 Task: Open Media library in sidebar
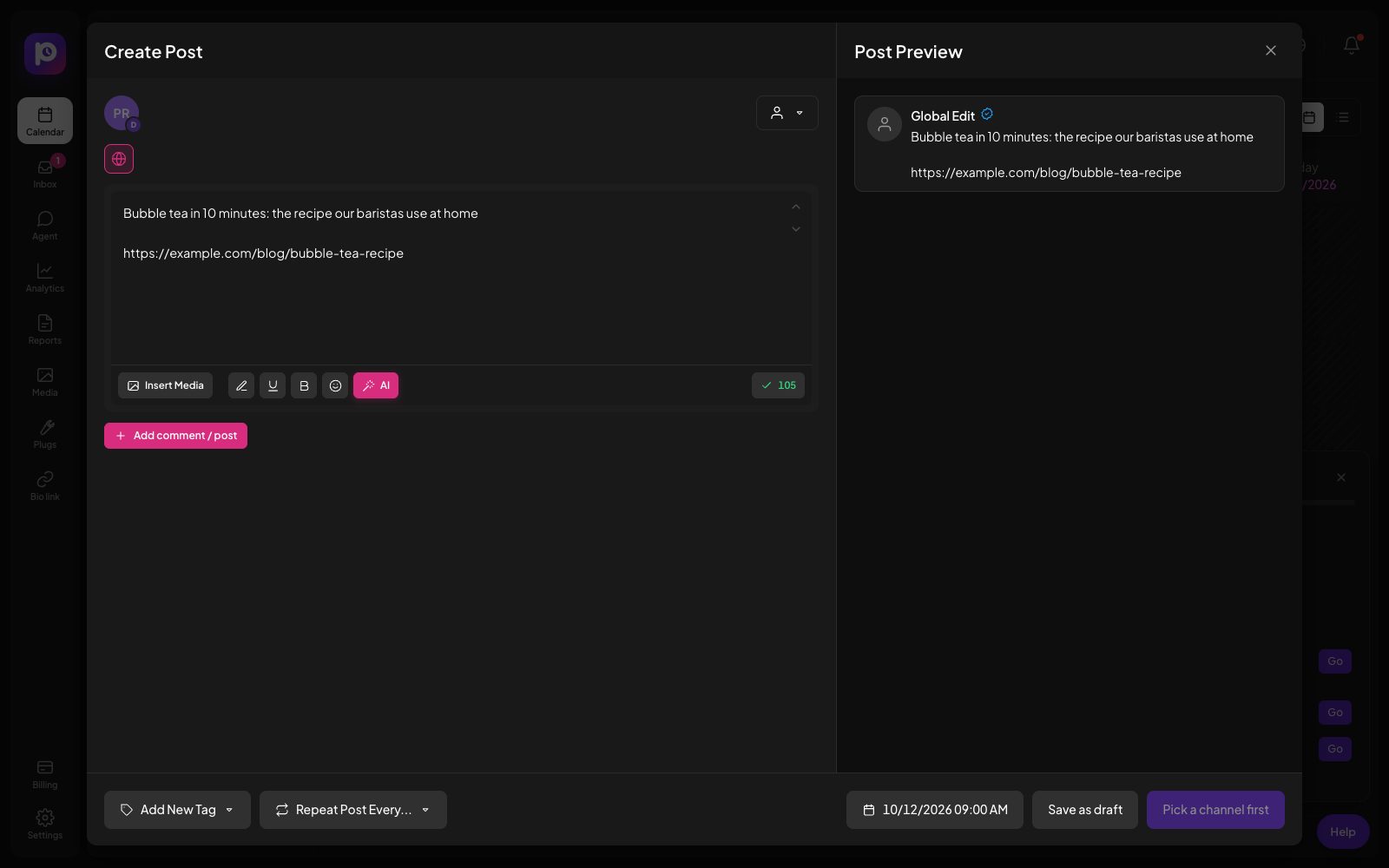click(45, 381)
